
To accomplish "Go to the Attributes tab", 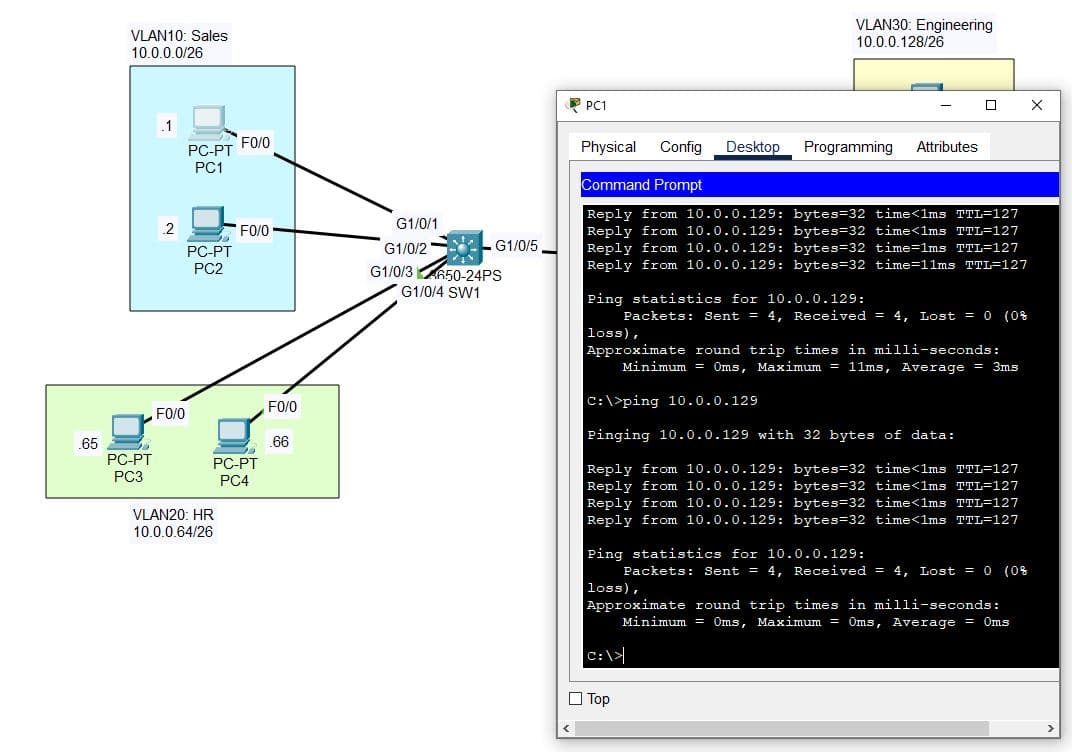I will (x=946, y=147).
